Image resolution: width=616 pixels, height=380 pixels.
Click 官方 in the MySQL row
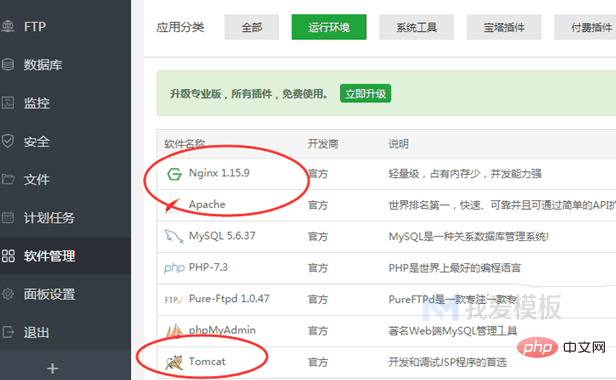click(317, 237)
